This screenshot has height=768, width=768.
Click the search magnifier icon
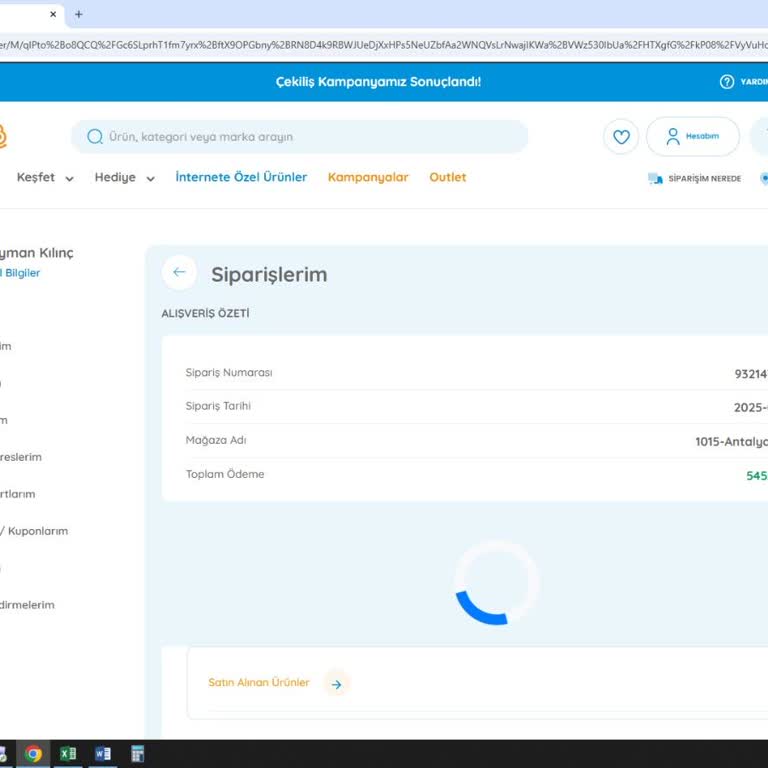(x=95, y=137)
